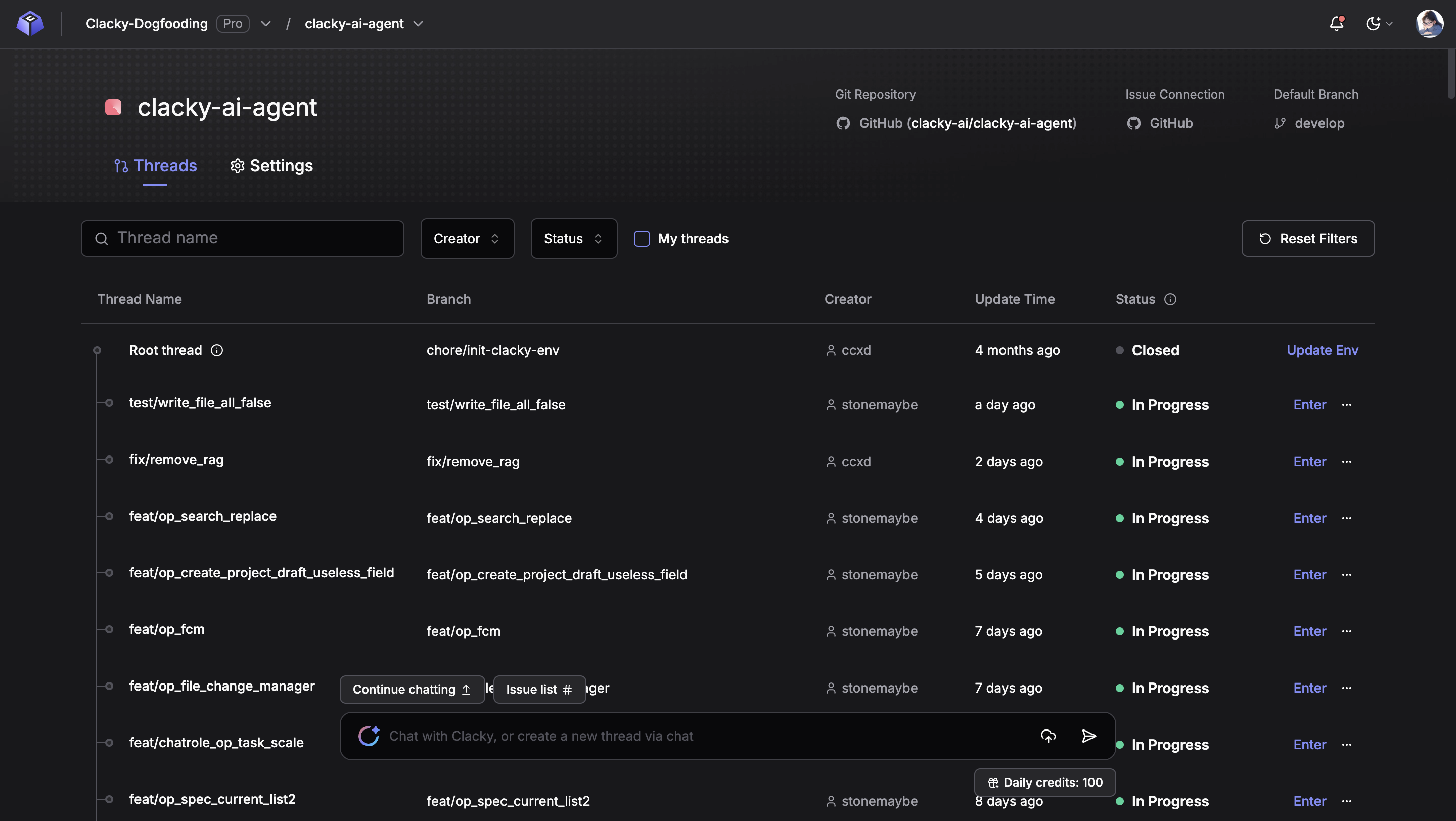The width and height of the screenshot is (1456, 821).
Task: Click the feat/chatrole_op_task_scale thread name
Action: 216,743
